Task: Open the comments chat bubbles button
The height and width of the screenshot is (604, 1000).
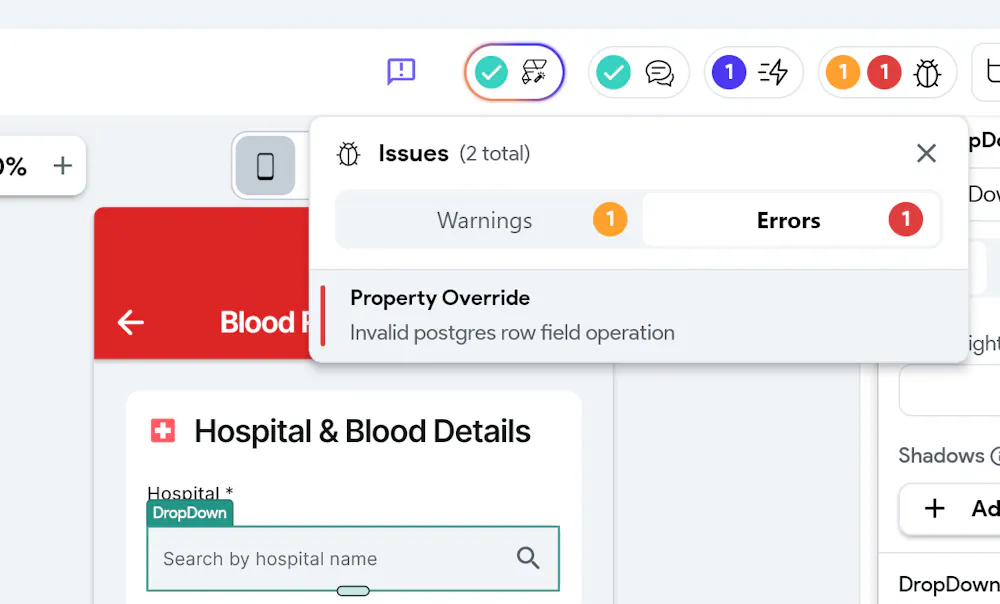Action: (x=659, y=73)
